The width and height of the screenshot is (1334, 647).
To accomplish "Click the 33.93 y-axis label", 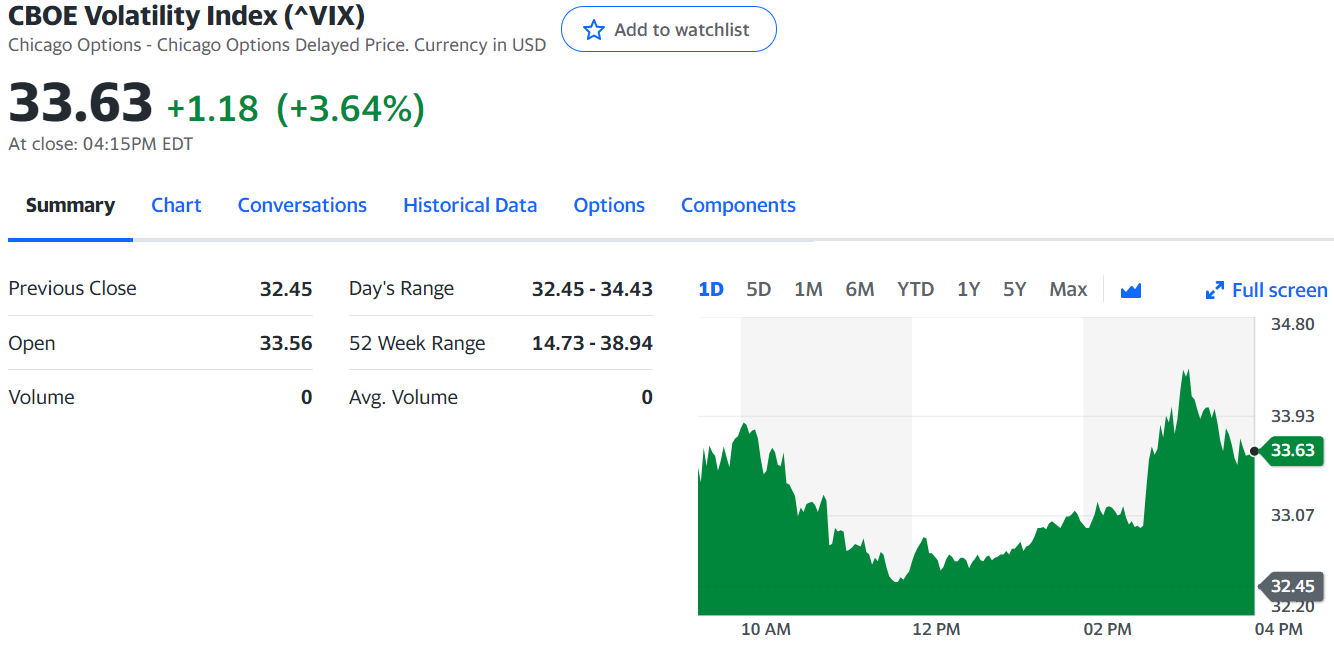I will tap(1293, 416).
